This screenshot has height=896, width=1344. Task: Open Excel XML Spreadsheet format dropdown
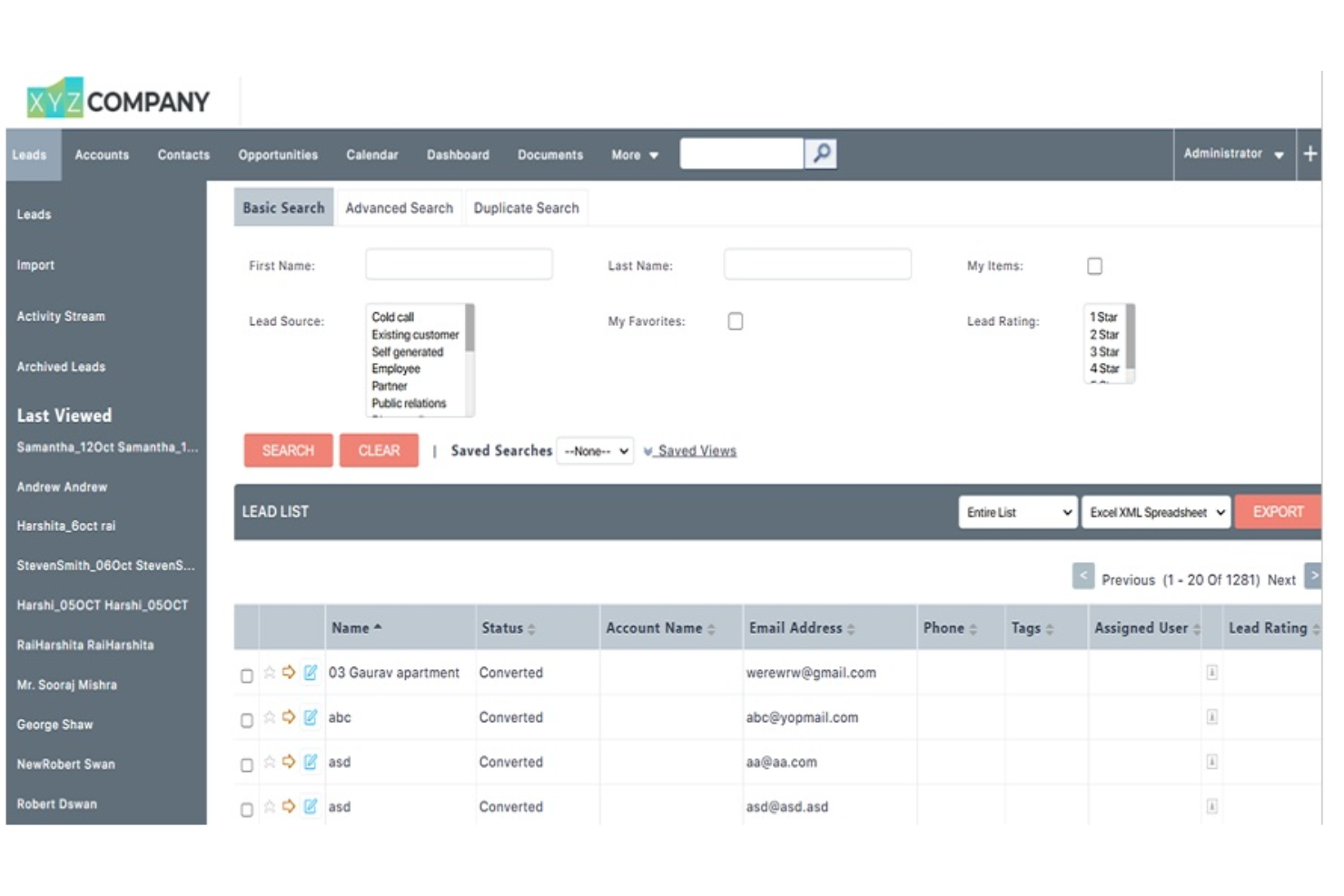pyautogui.click(x=1156, y=512)
